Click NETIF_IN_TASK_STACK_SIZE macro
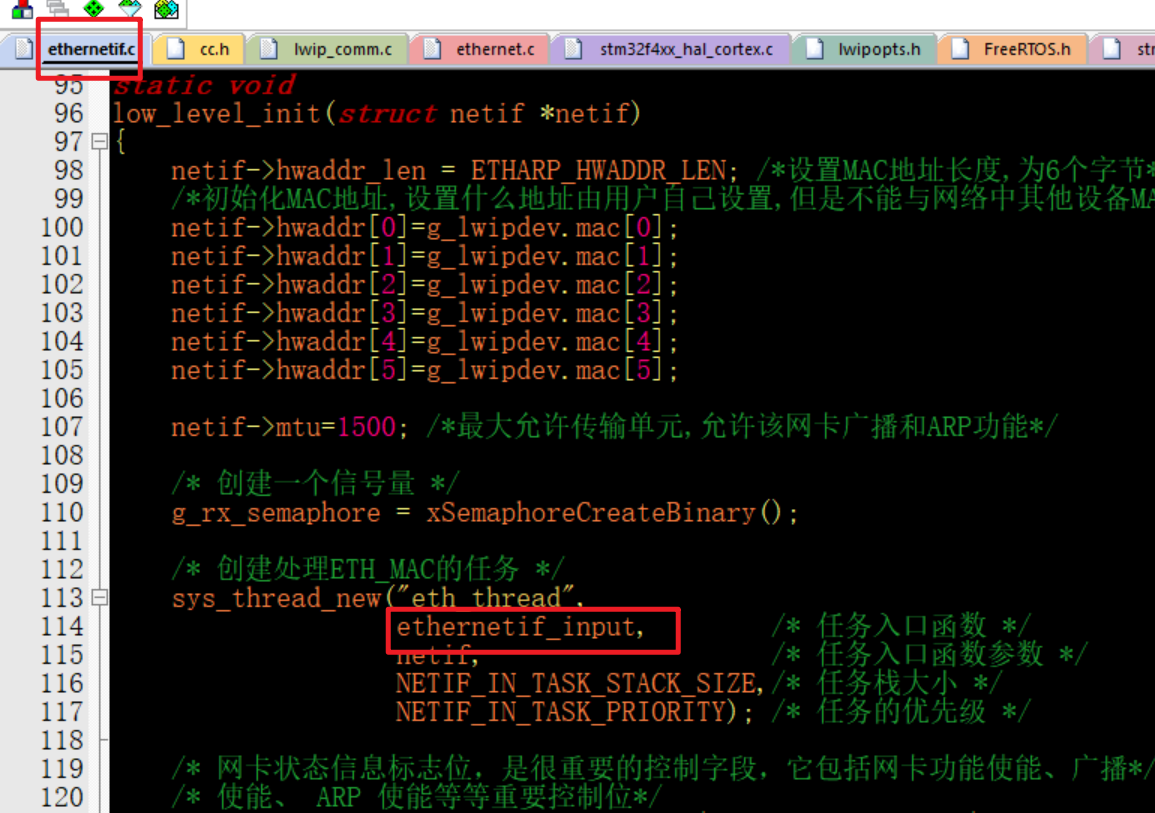The image size is (1155, 813). coord(575,683)
